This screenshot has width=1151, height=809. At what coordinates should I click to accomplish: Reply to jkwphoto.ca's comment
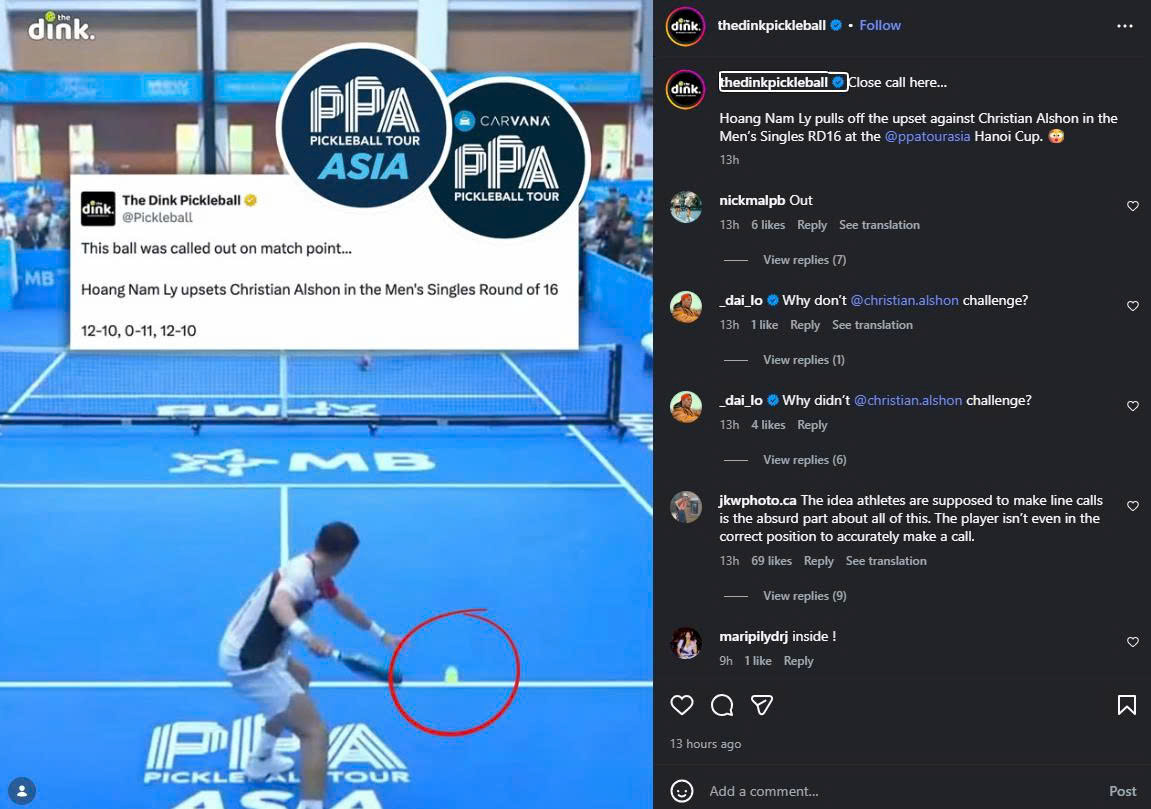point(818,561)
